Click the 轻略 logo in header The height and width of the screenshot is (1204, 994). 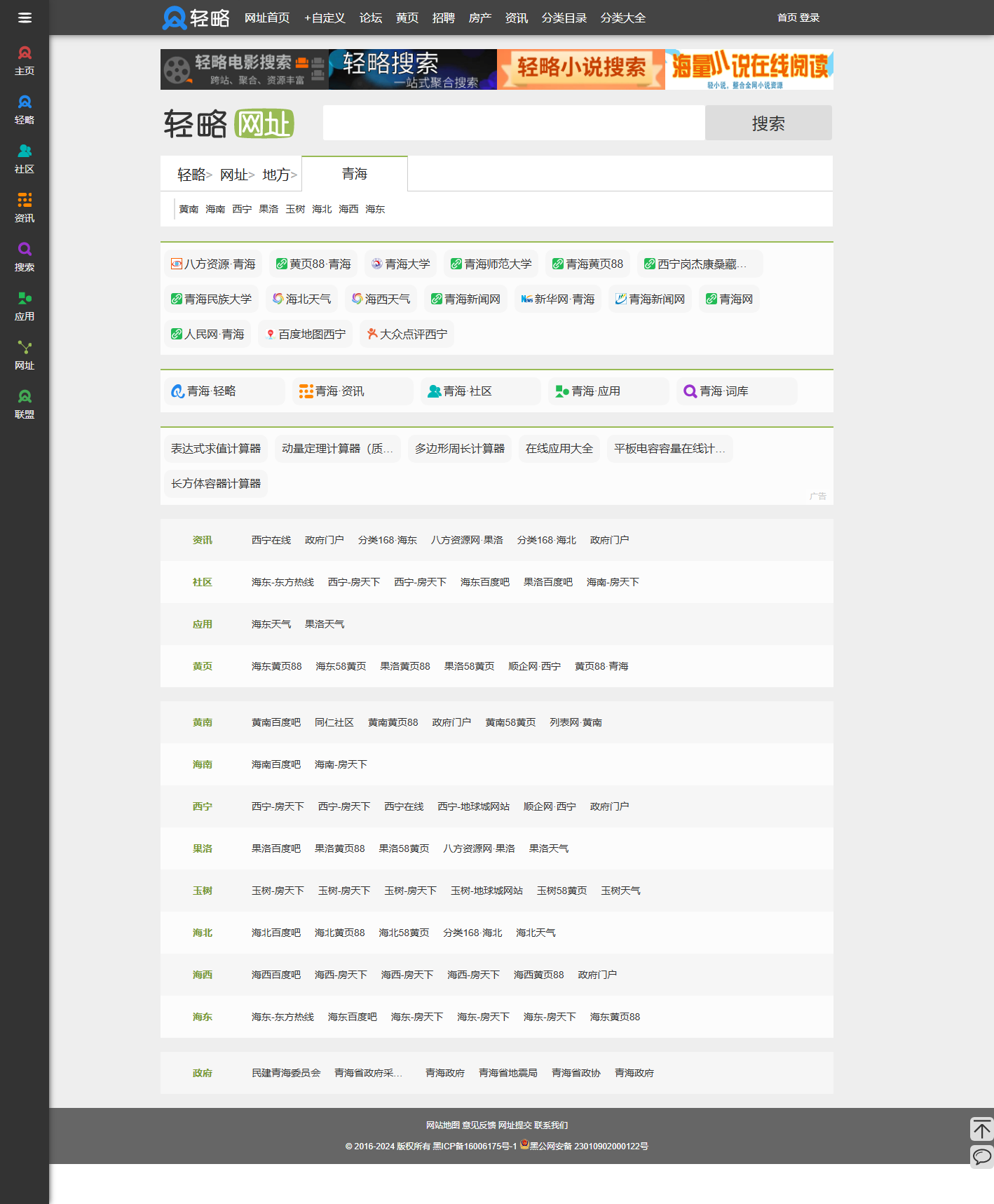coord(196,18)
